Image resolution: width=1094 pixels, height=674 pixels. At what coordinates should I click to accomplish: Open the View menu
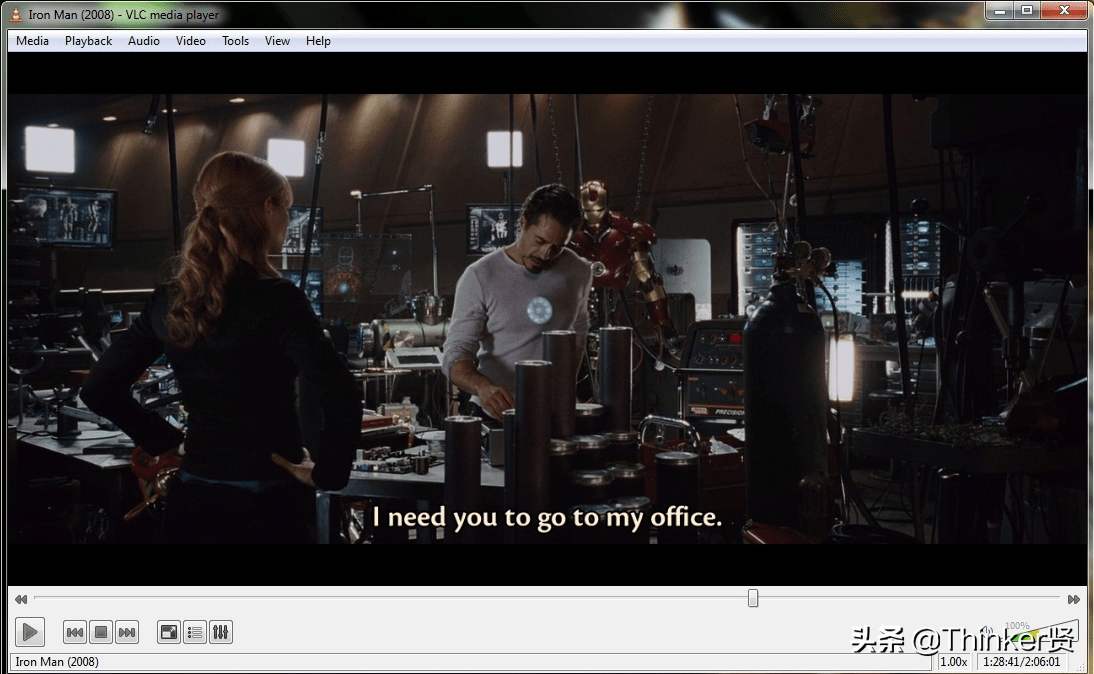pos(277,41)
